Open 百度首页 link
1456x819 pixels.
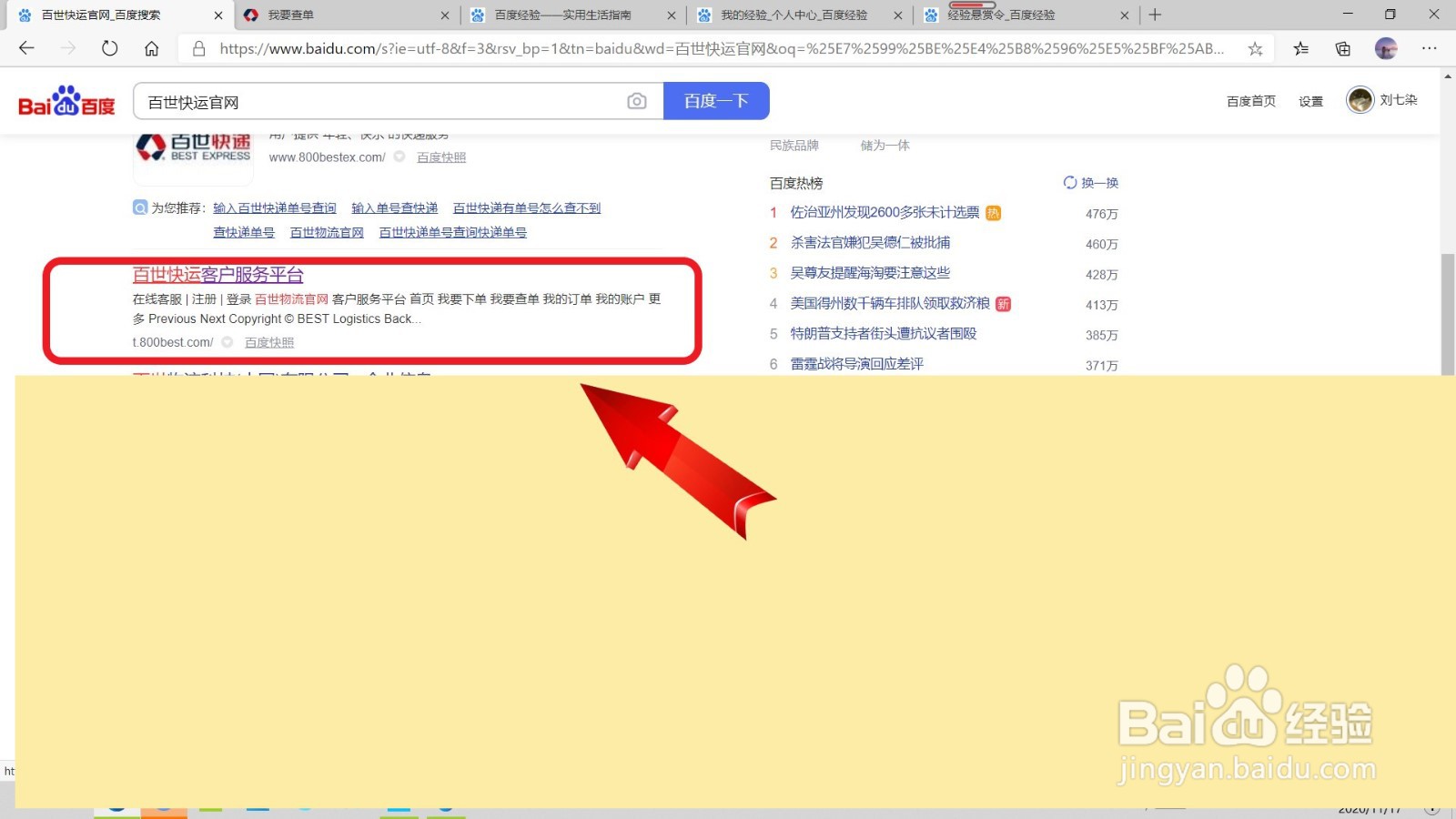[1251, 101]
